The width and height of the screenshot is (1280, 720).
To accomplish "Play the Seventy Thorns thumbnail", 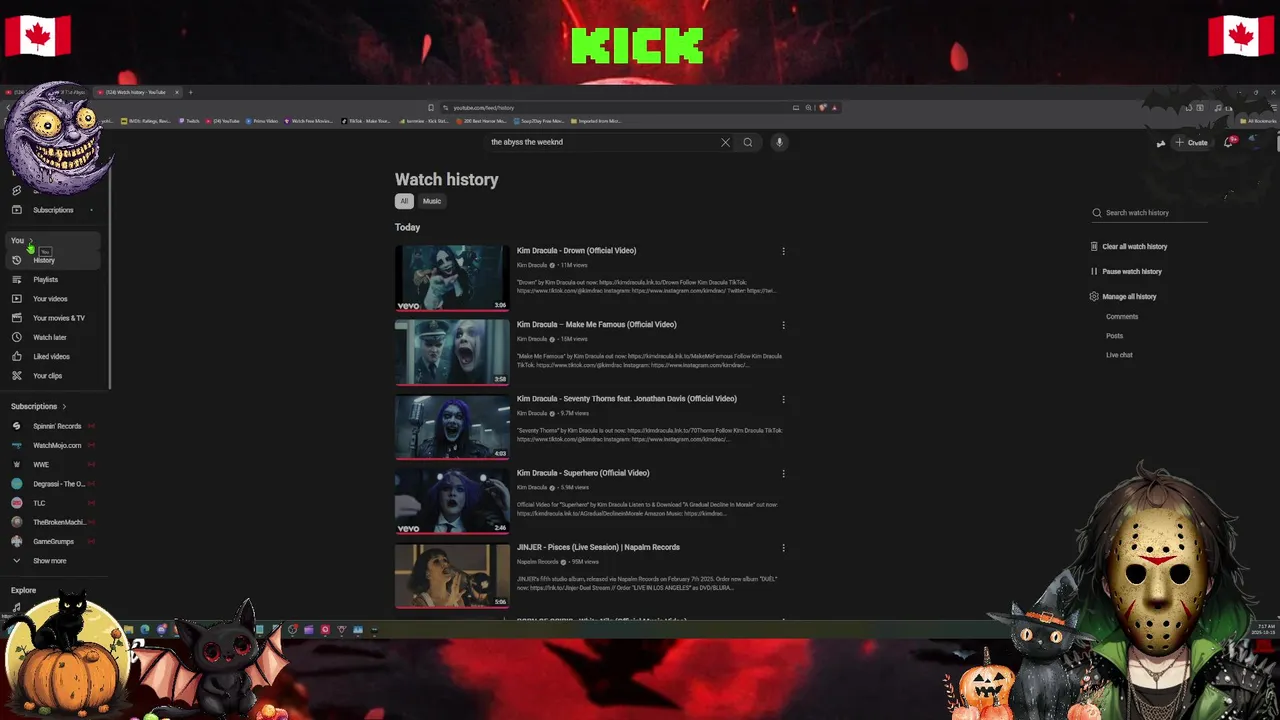I will pyautogui.click(x=452, y=426).
